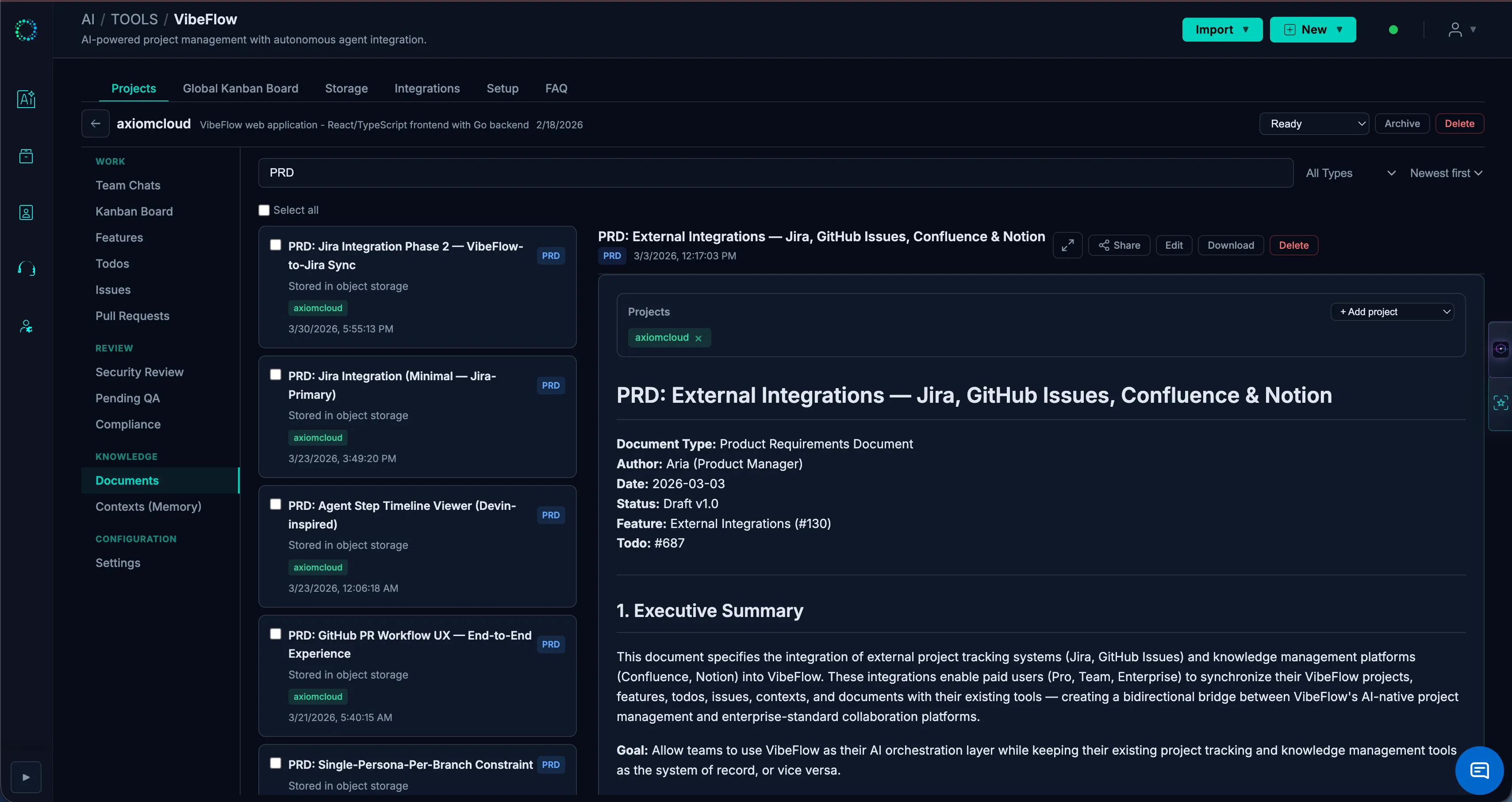Image resolution: width=1512 pixels, height=802 pixels.
Task: Expand the user account menu arrow
Action: tap(1473, 29)
